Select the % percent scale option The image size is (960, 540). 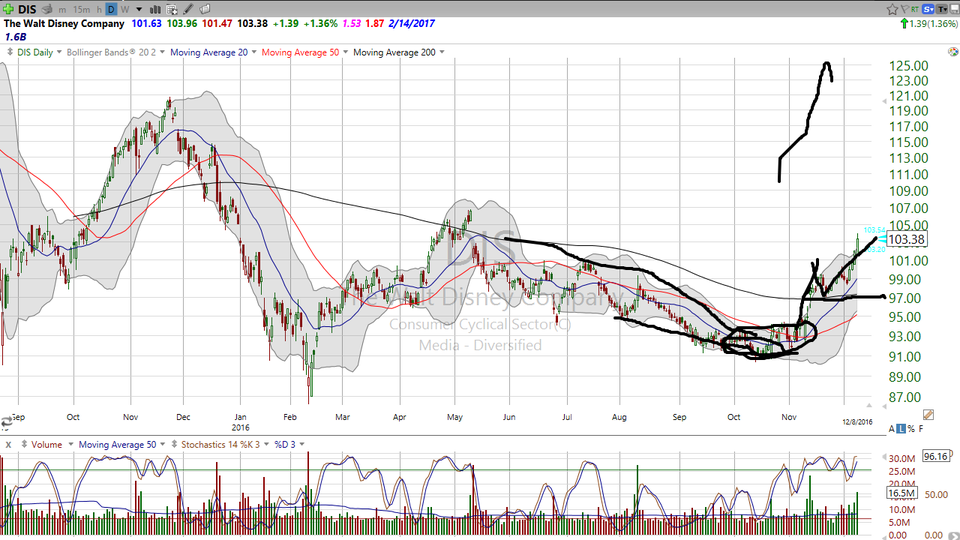point(911,429)
